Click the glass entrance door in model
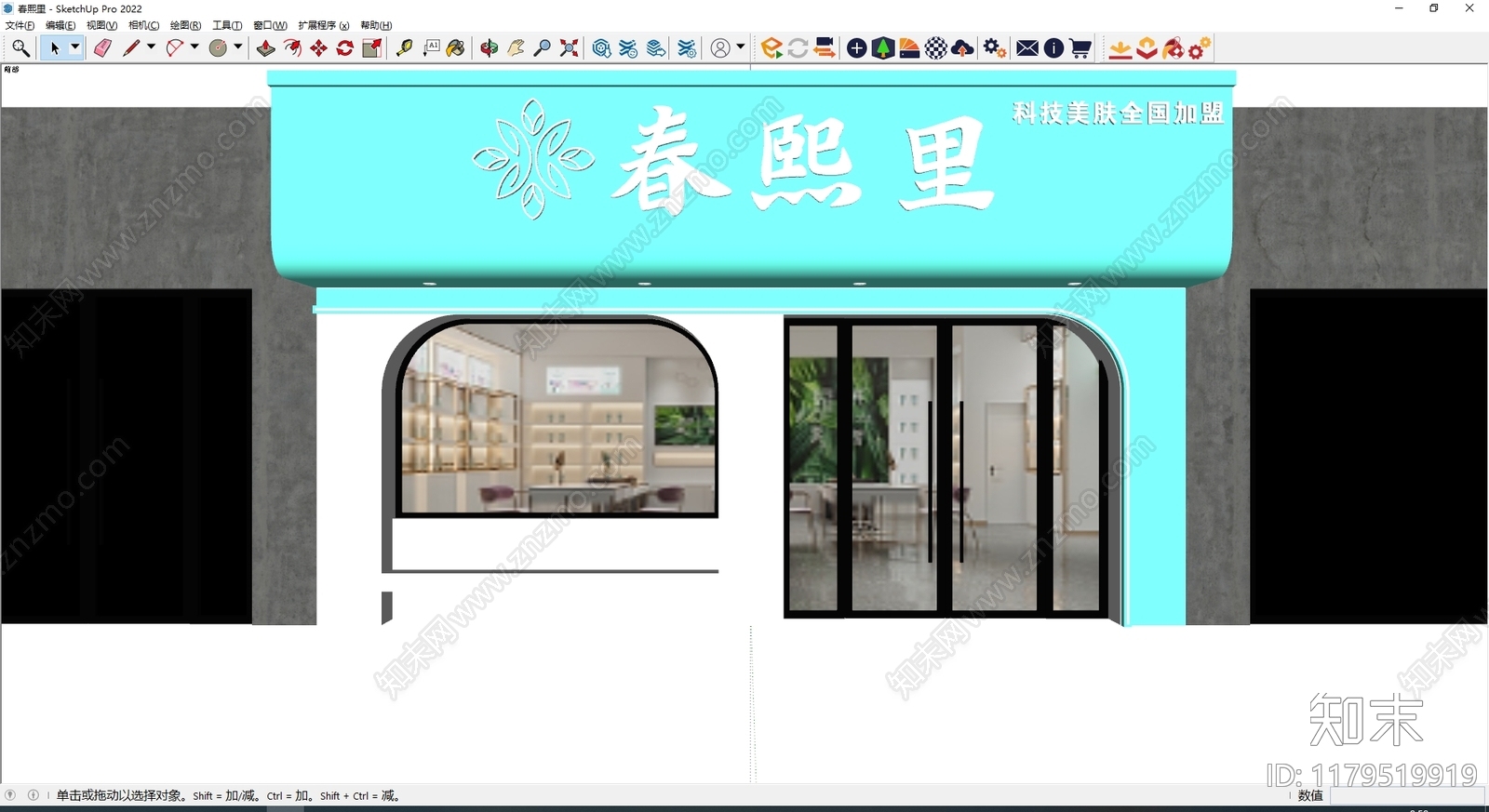The width and height of the screenshot is (1489, 812). click(x=946, y=467)
